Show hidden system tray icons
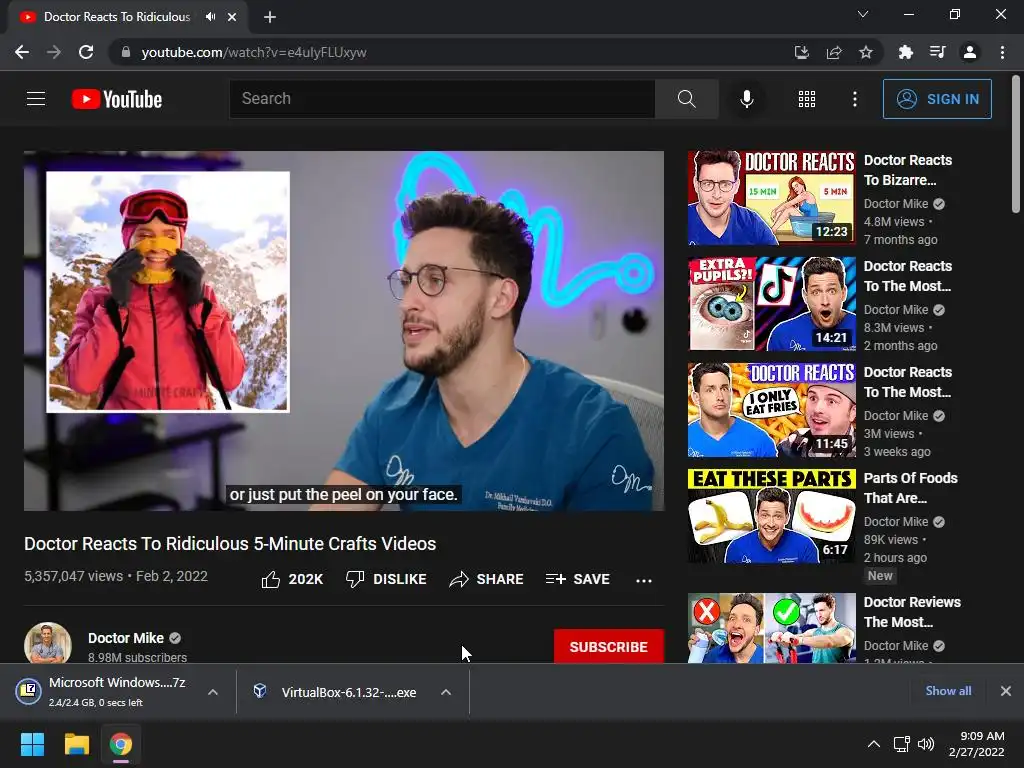 tap(873, 744)
